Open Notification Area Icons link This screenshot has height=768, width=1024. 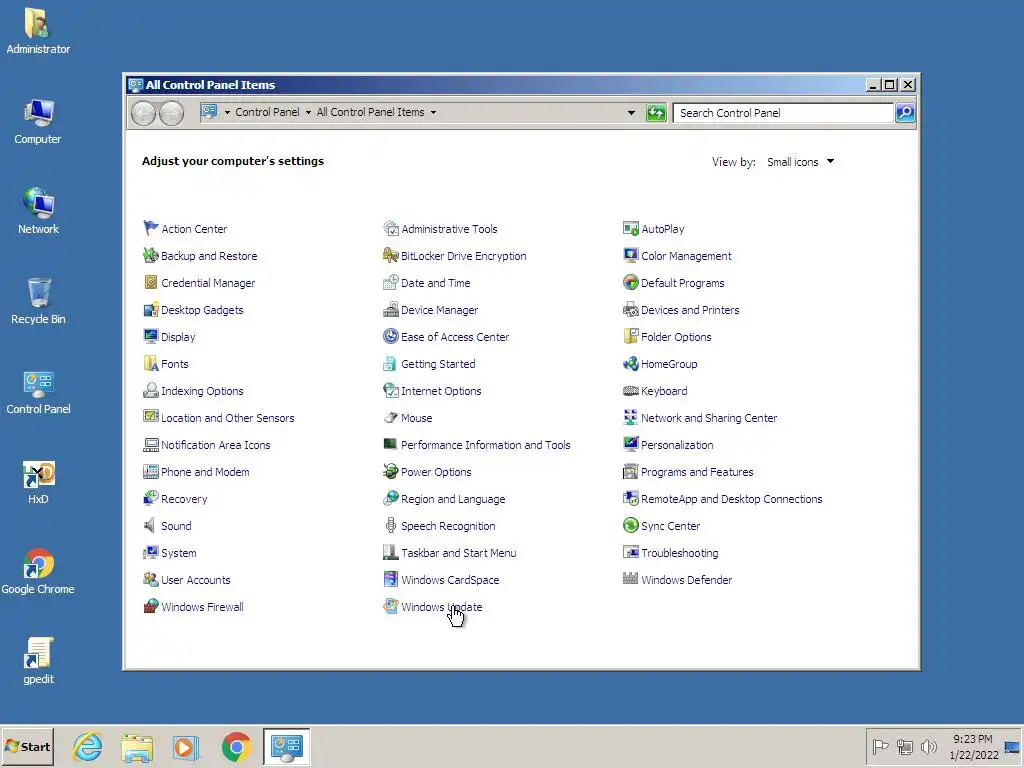pyautogui.click(x=216, y=445)
